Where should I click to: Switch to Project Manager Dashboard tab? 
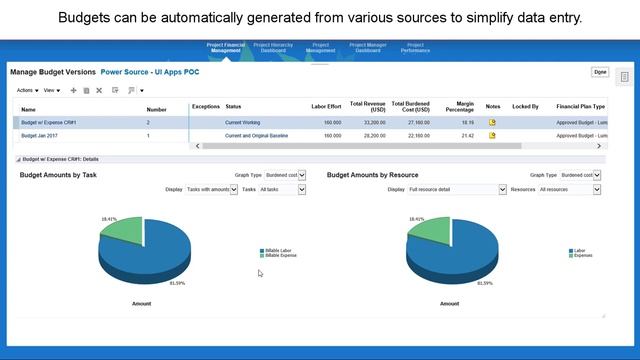click(x=368, y=48)
